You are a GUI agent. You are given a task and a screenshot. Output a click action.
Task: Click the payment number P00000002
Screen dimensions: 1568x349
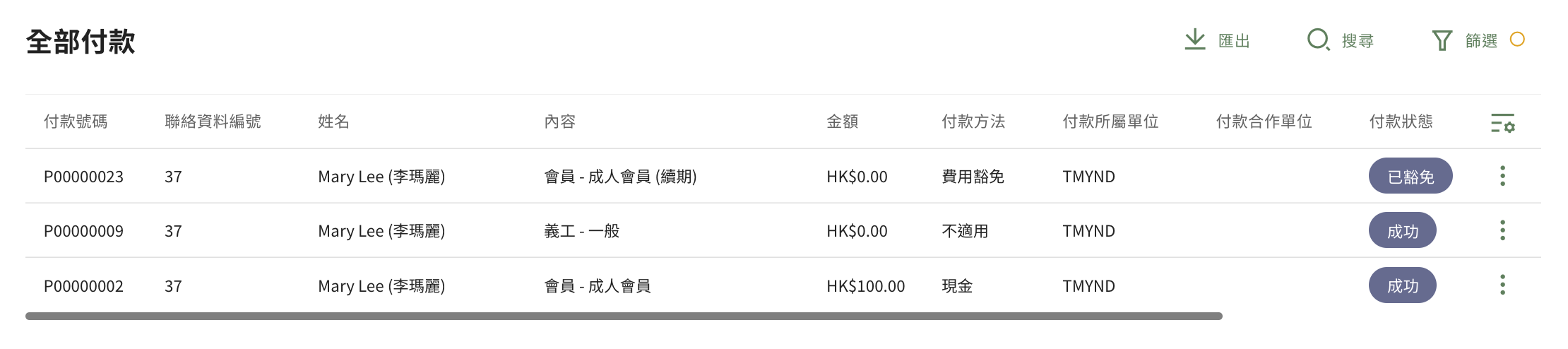(x=83, y=286)
